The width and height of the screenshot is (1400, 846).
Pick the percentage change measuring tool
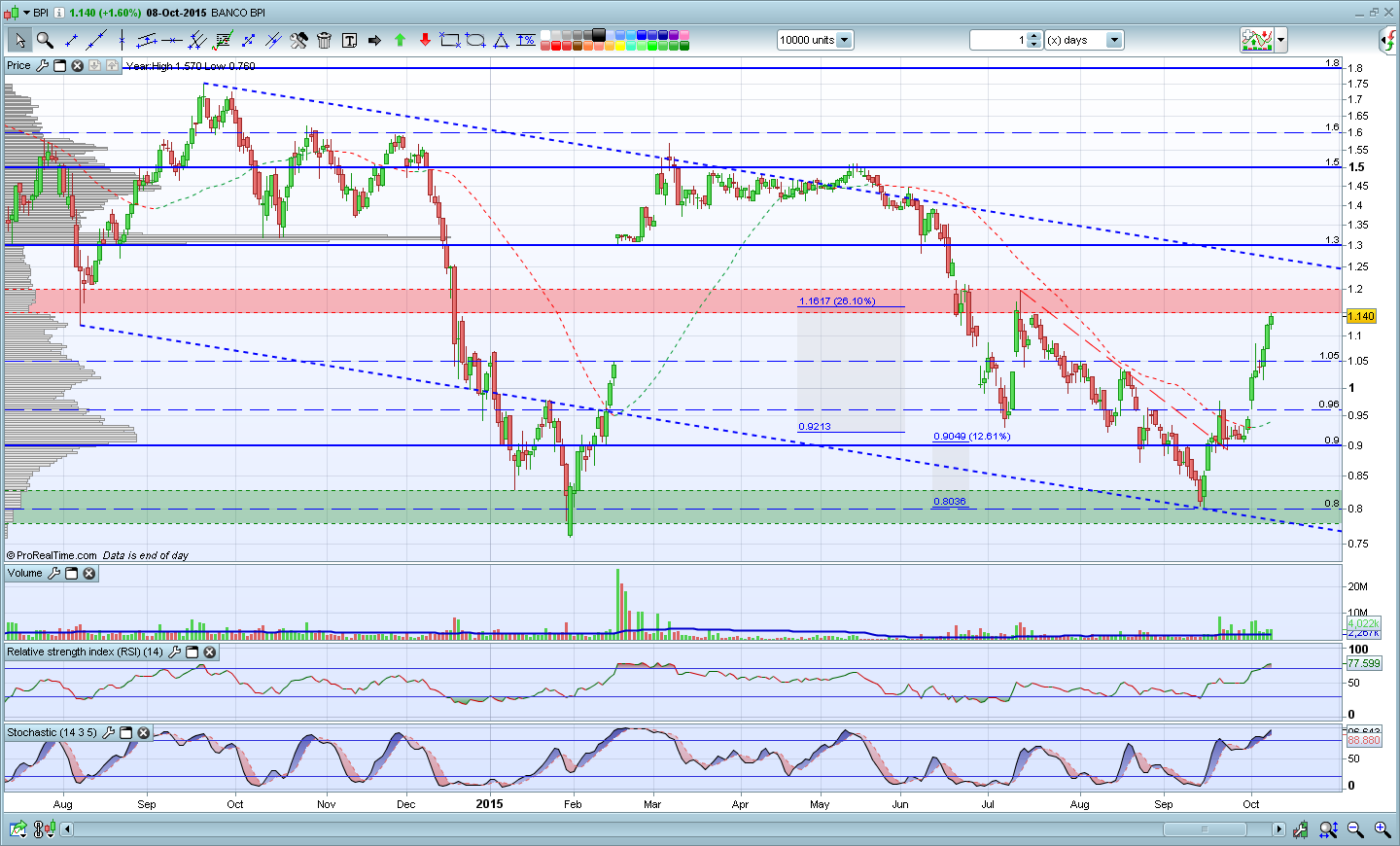click(x=526, y=40)
